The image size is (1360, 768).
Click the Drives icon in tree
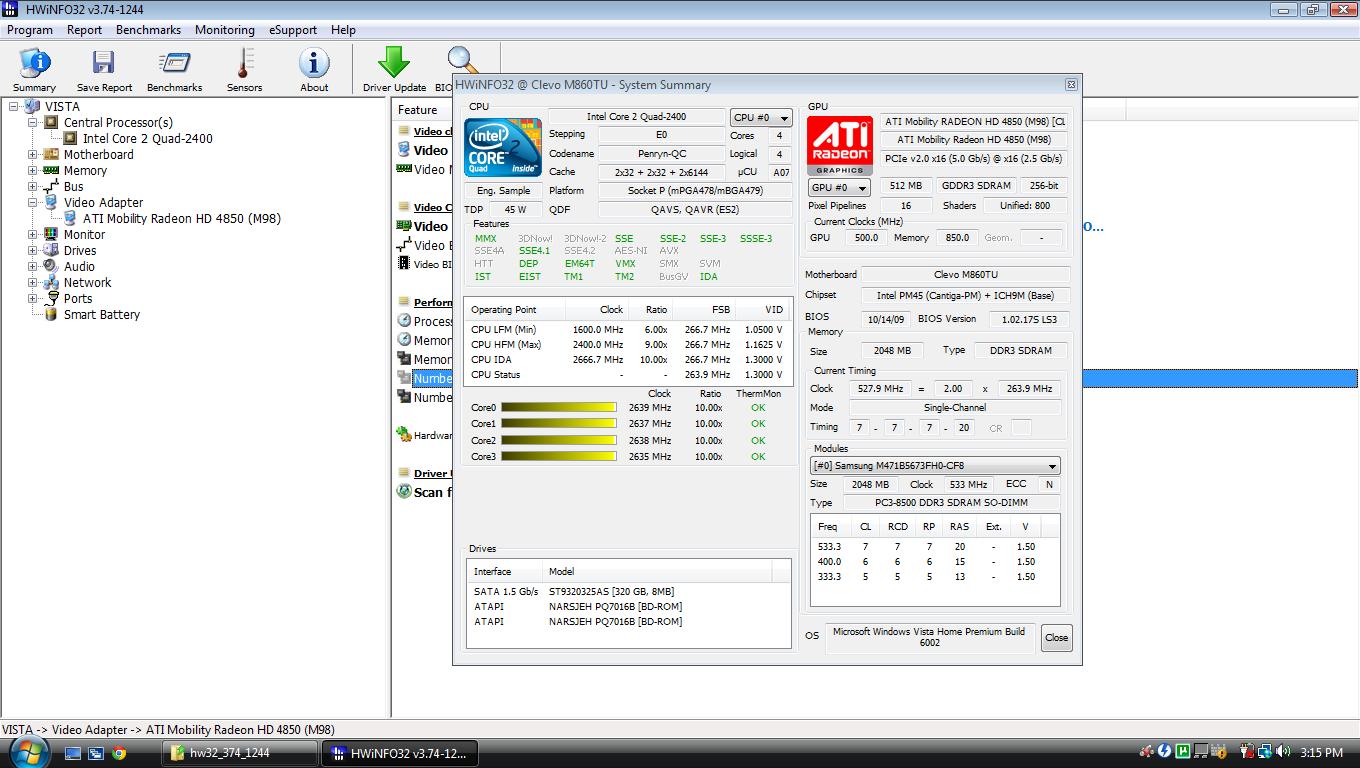coord(52,251)
